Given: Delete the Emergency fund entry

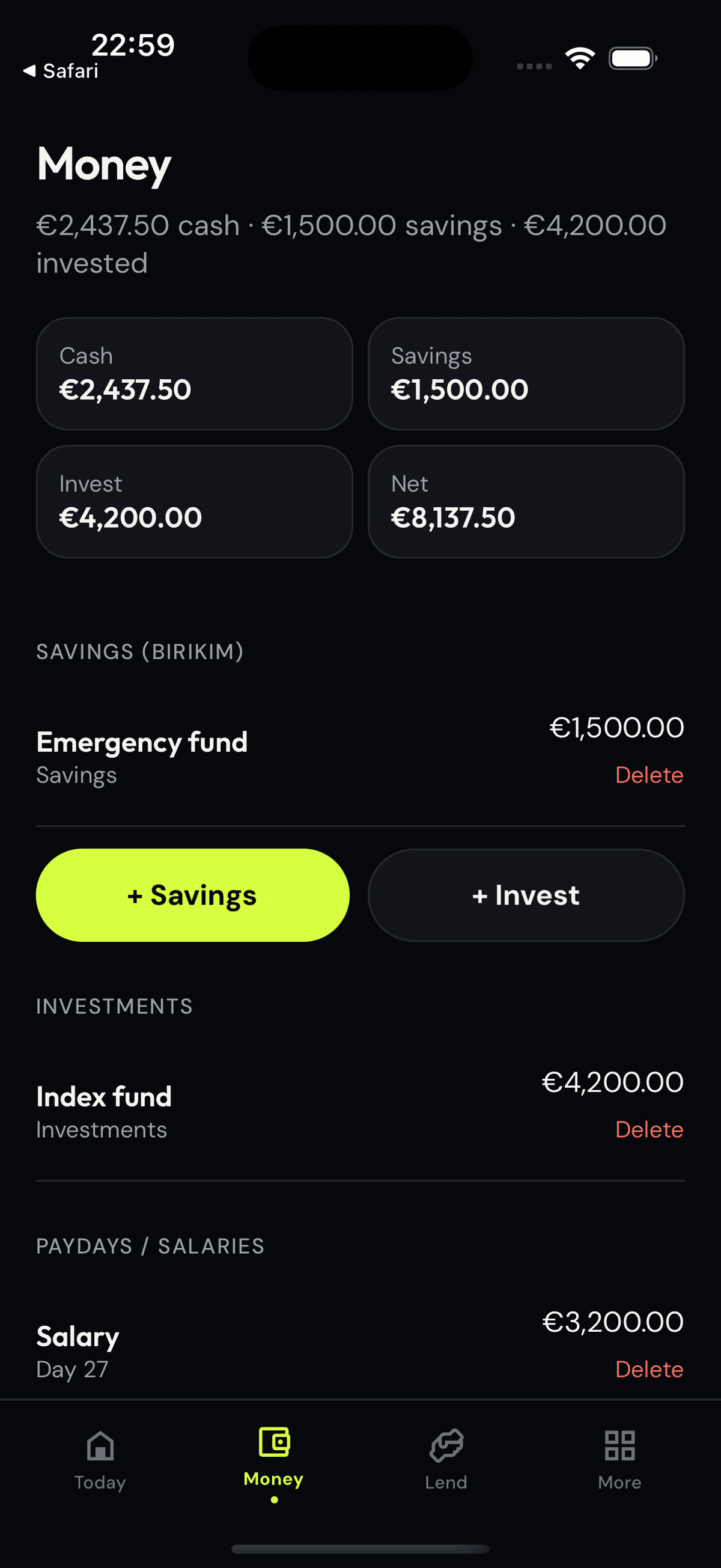Looking at the screenshot, I should [x=650, y=775].
